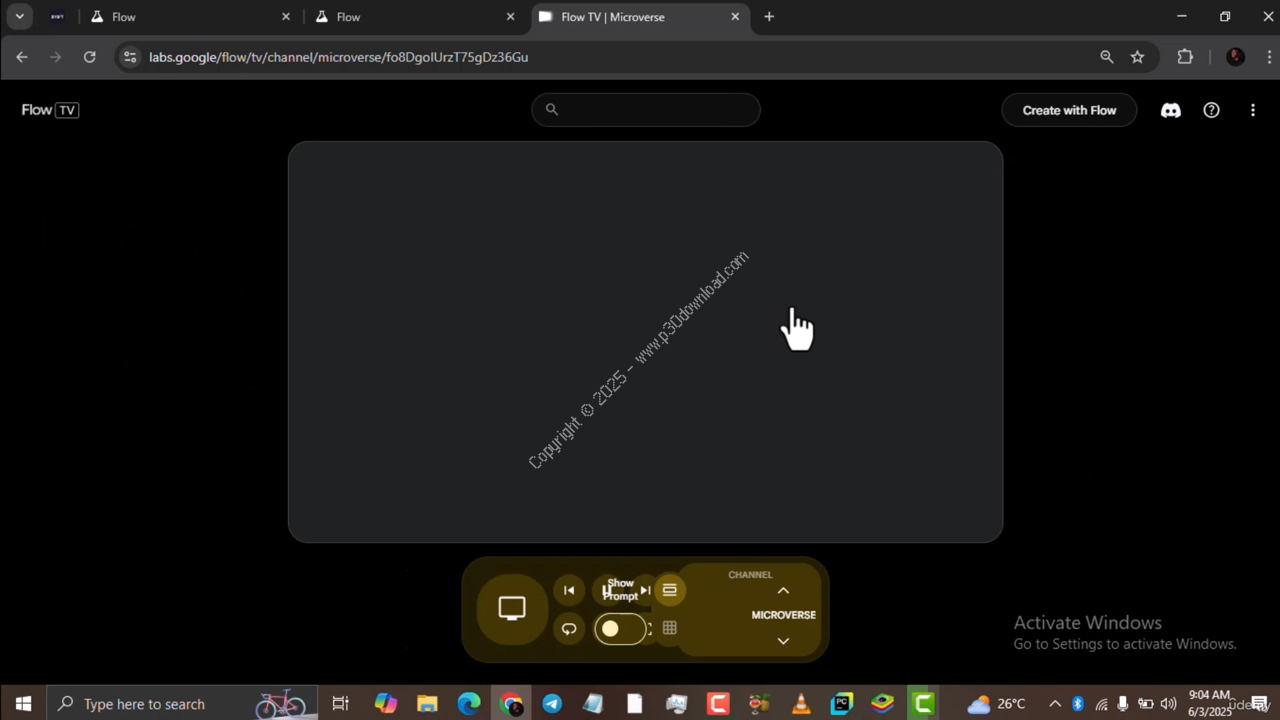Open the volume speaker tray icon
Viewport: 1280px width, 720px height.
[x=1168, y=704]
